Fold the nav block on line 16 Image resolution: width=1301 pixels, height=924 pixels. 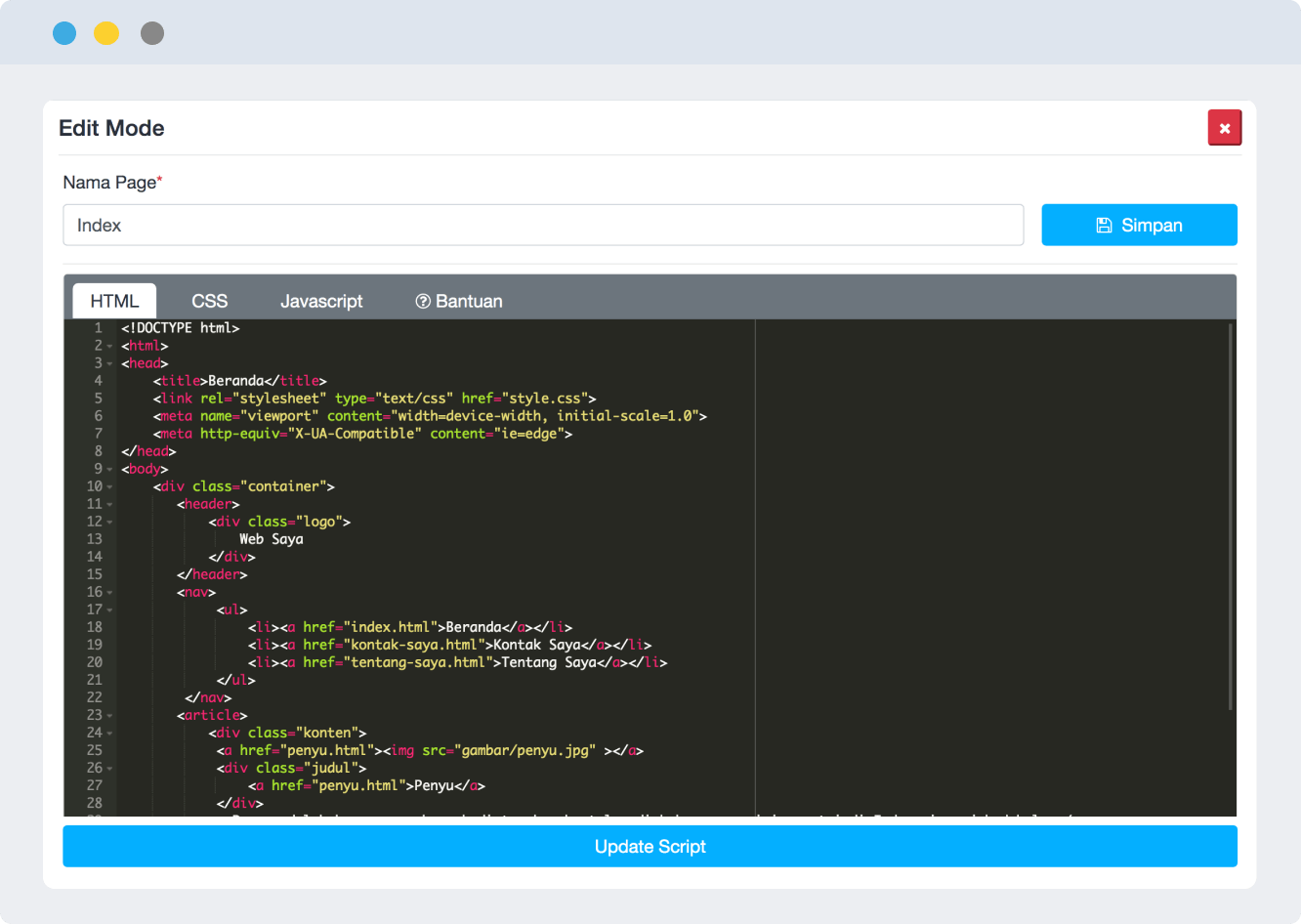109,592
